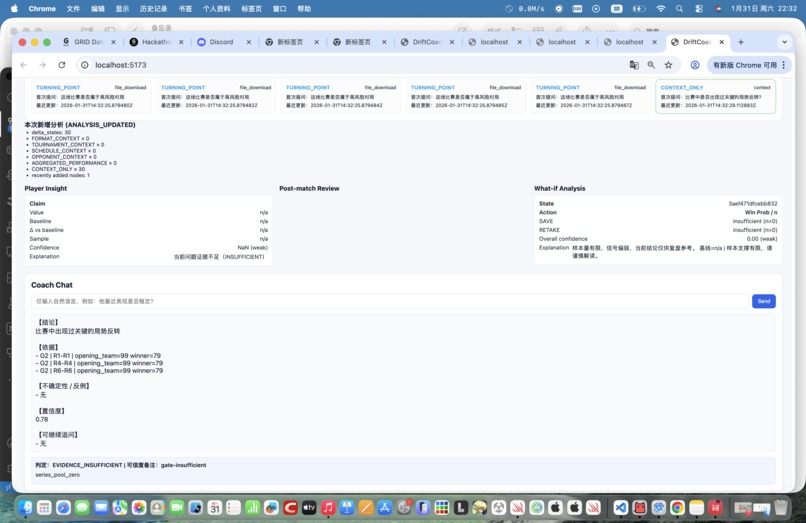Image resolution: width=806 pixels, height=523 pixels.
Task: Click the 'recently added nodes: 1' item
Action: point(60,175)
